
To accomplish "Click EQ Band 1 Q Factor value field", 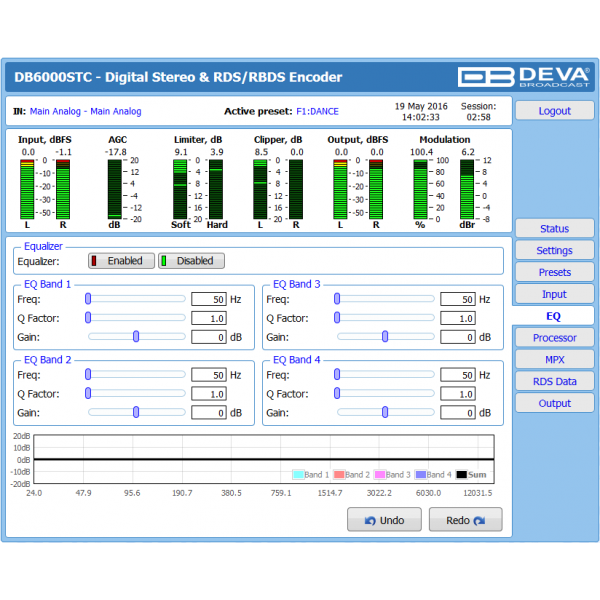I will tap(209, 318).
